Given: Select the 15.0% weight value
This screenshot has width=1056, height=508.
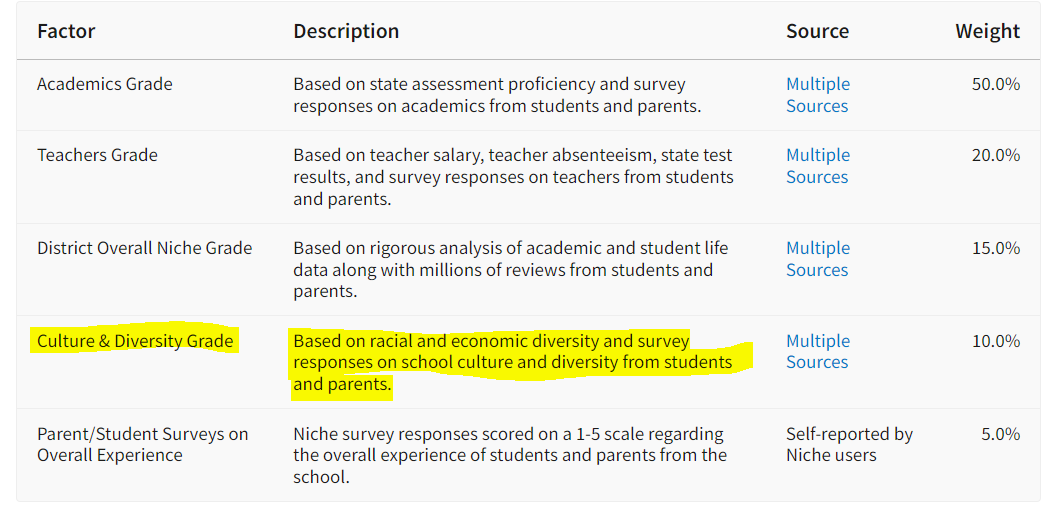Looking at the screenshot, I should 995,248.
